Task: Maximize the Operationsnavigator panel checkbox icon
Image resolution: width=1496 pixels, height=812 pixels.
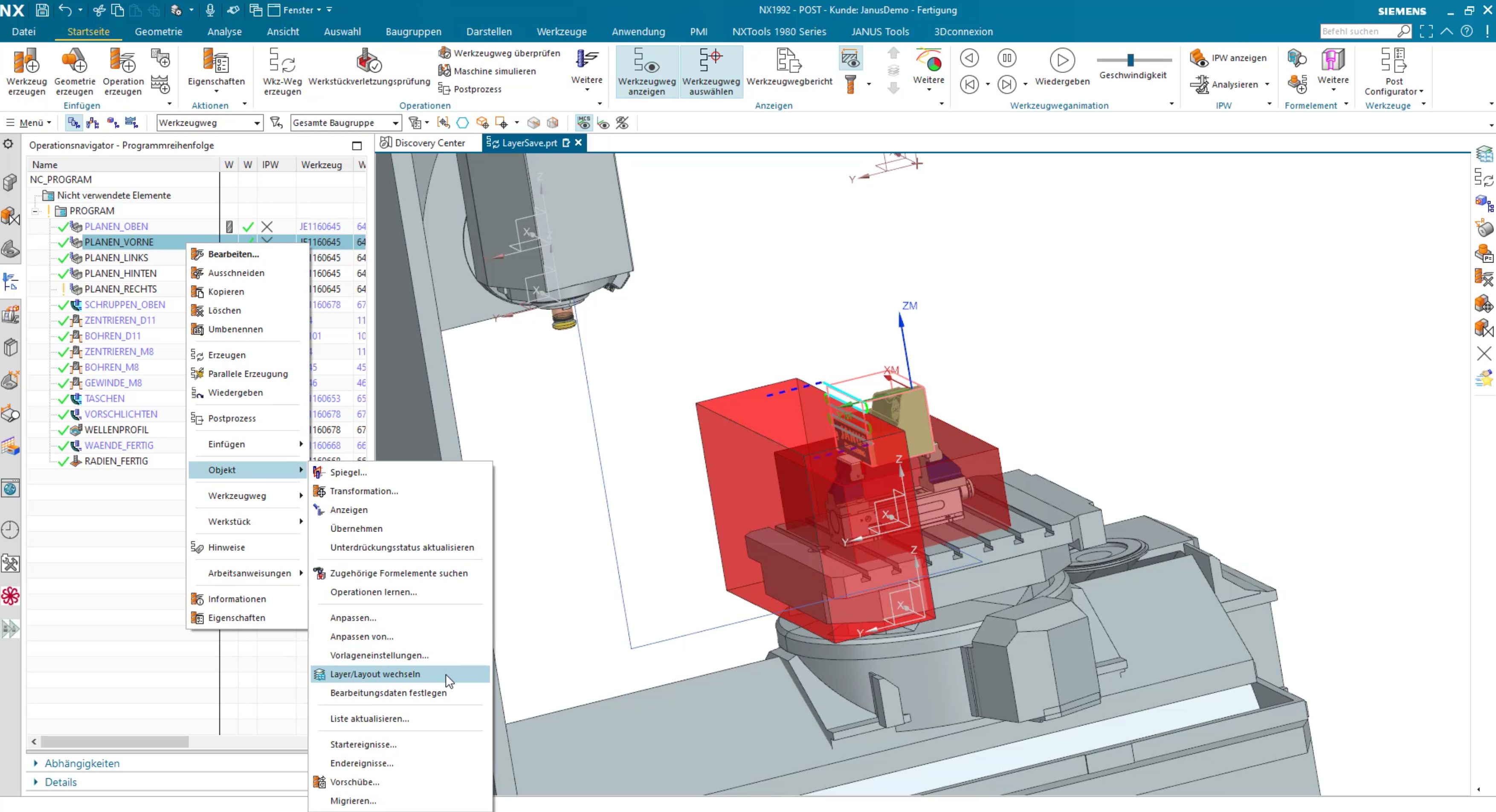Action: pyautogui.click(x=357, y=146)
